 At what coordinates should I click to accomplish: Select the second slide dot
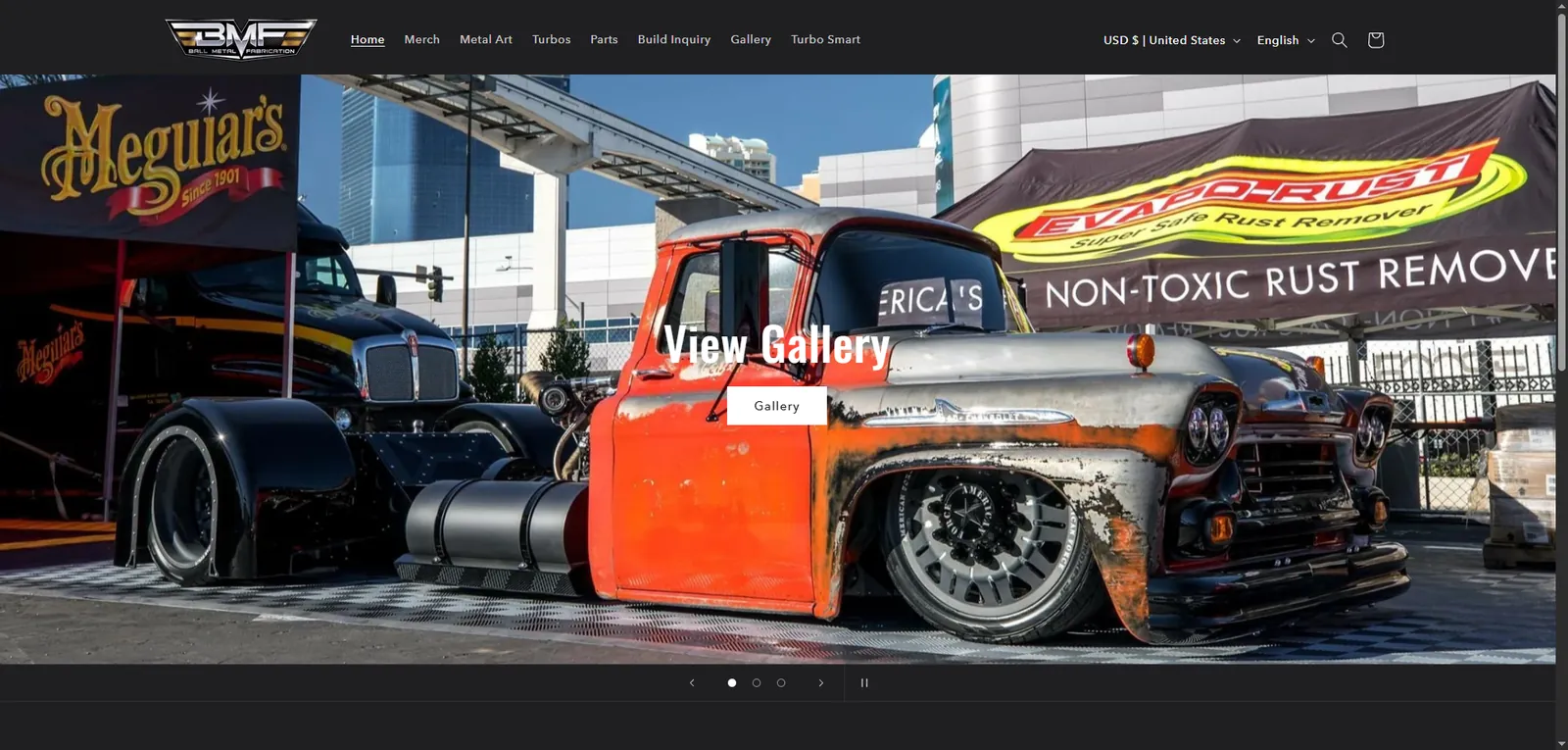point(757,682)
